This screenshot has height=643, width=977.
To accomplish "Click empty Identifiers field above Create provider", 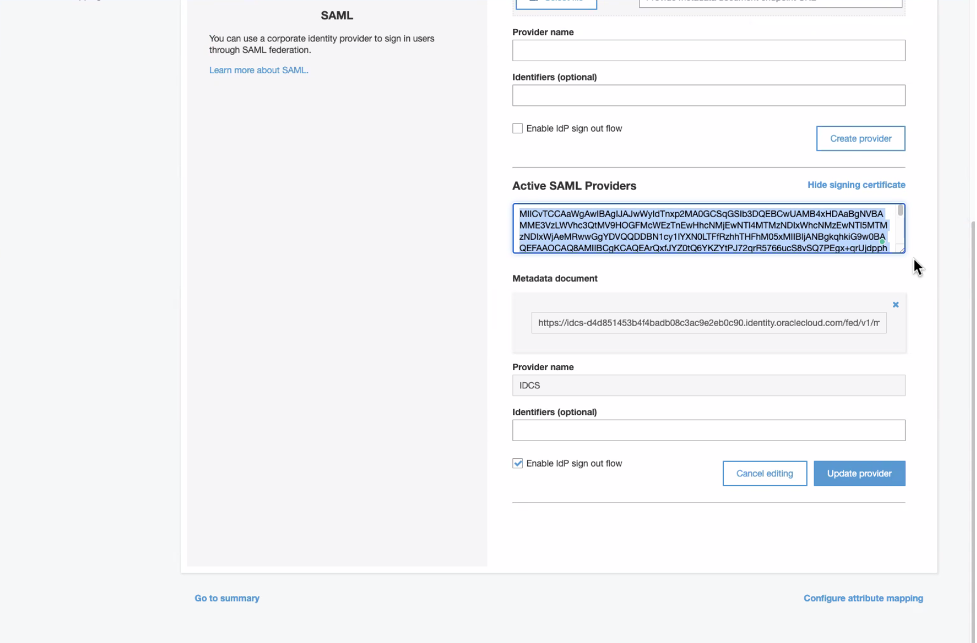I will [x=708, y=95].
